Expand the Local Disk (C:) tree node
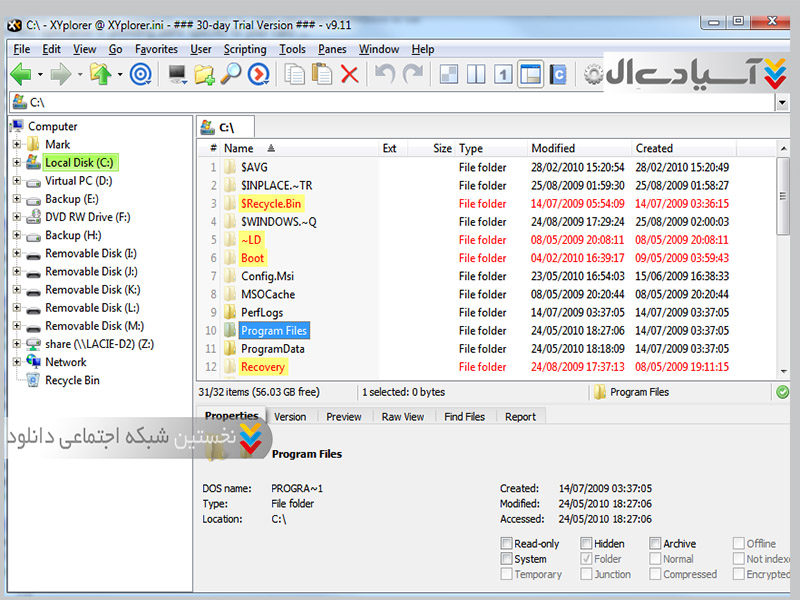The height and width of the screenshot is (600, 800). (x=17, y=163)
